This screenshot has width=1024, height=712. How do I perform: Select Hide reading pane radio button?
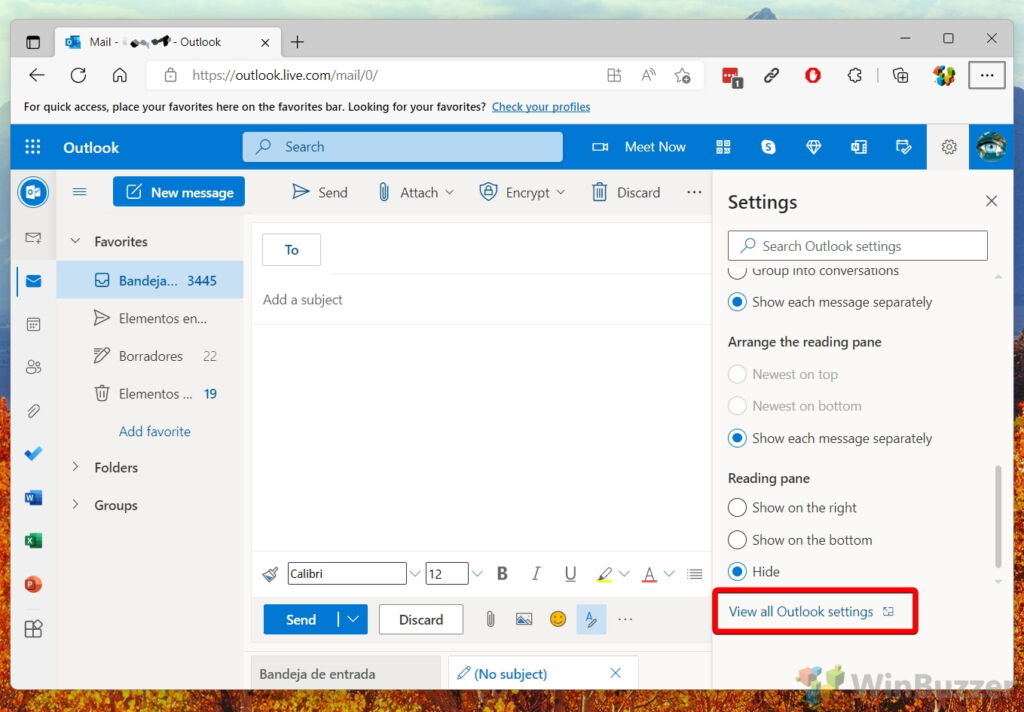[738, 572]
